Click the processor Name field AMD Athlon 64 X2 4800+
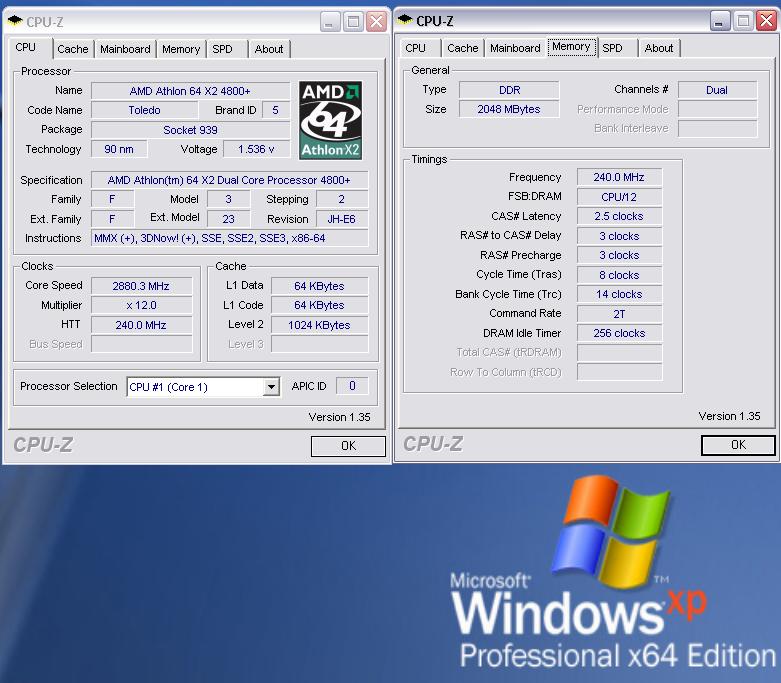This screenshot has height=683, width=781. click(x=190, y=91)
